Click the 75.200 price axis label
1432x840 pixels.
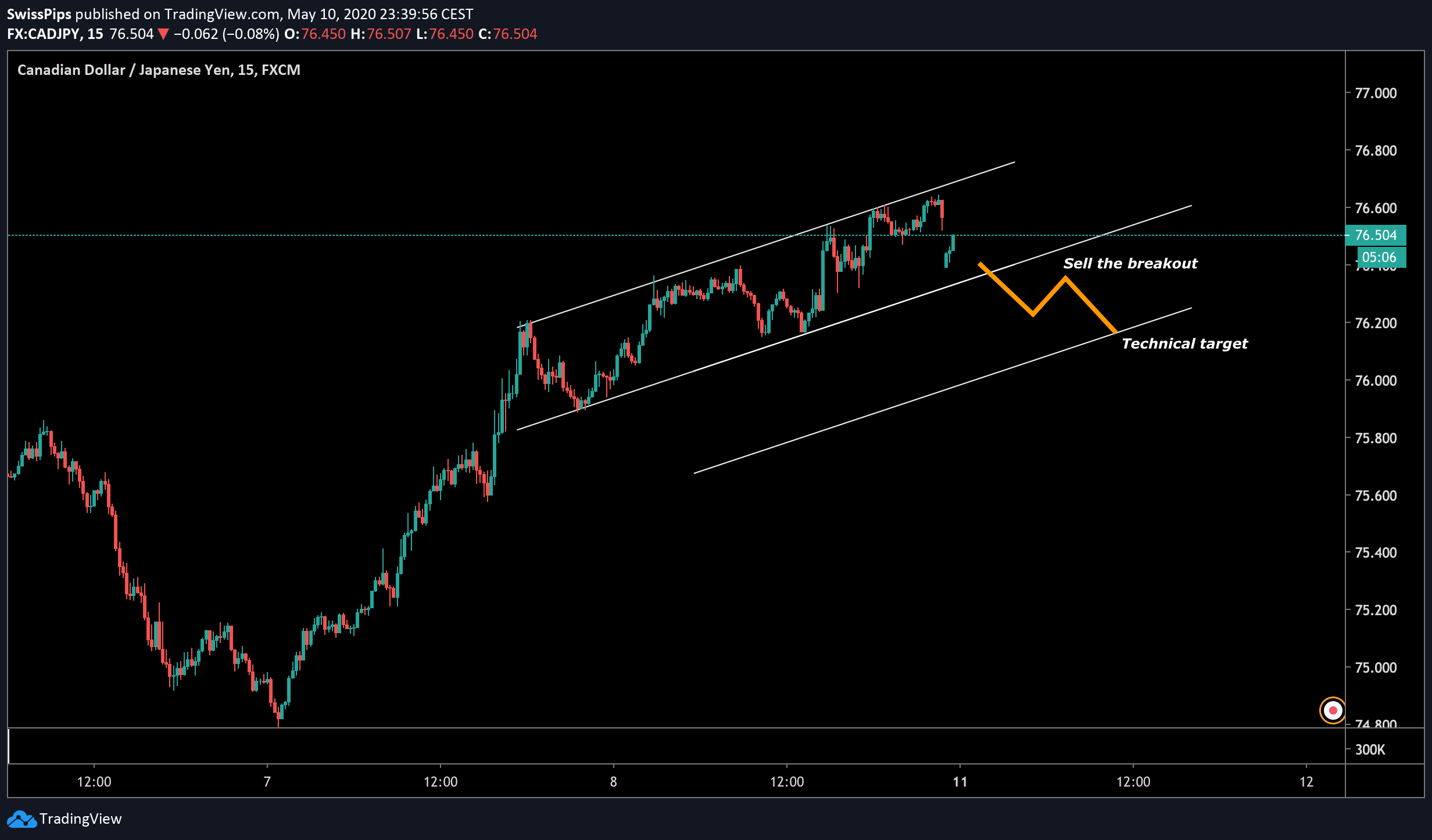tap(1376, 610)
